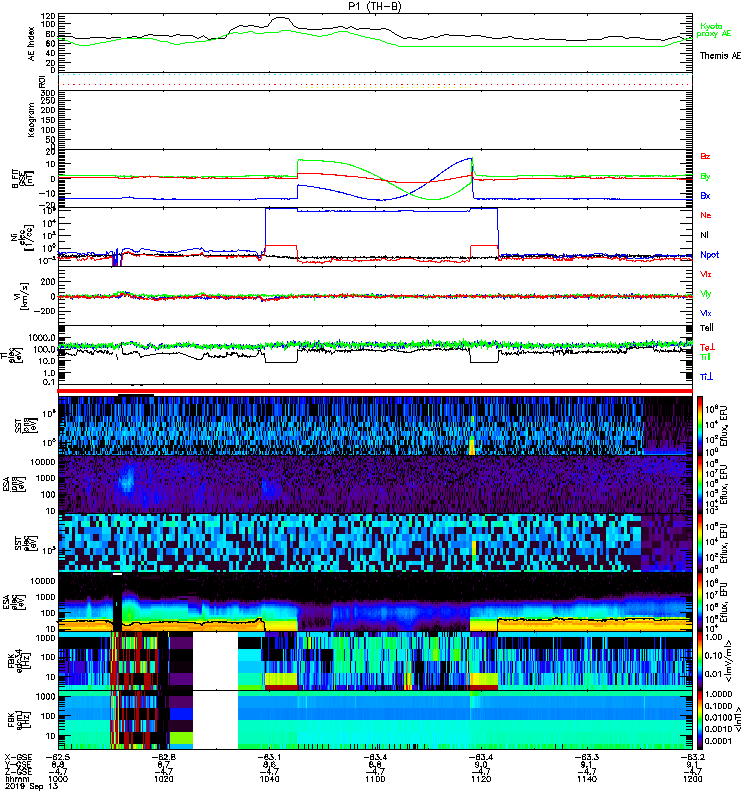Click the 'B_FIT GSE [nT]' axis label
Screen dimensions: 750x800
point(21,179)
